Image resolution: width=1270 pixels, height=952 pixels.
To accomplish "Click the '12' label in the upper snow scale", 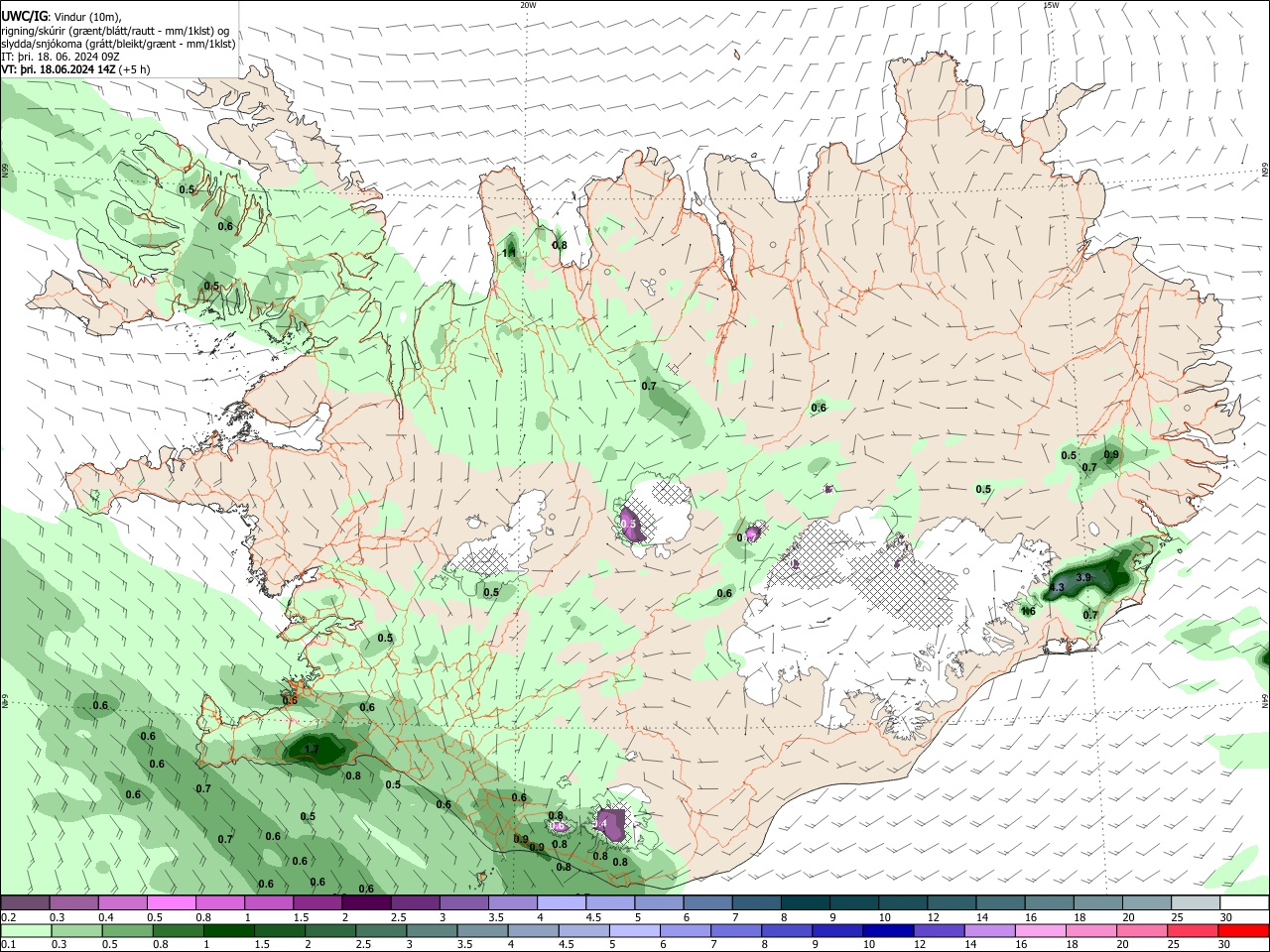I will (x=934, y=917).
